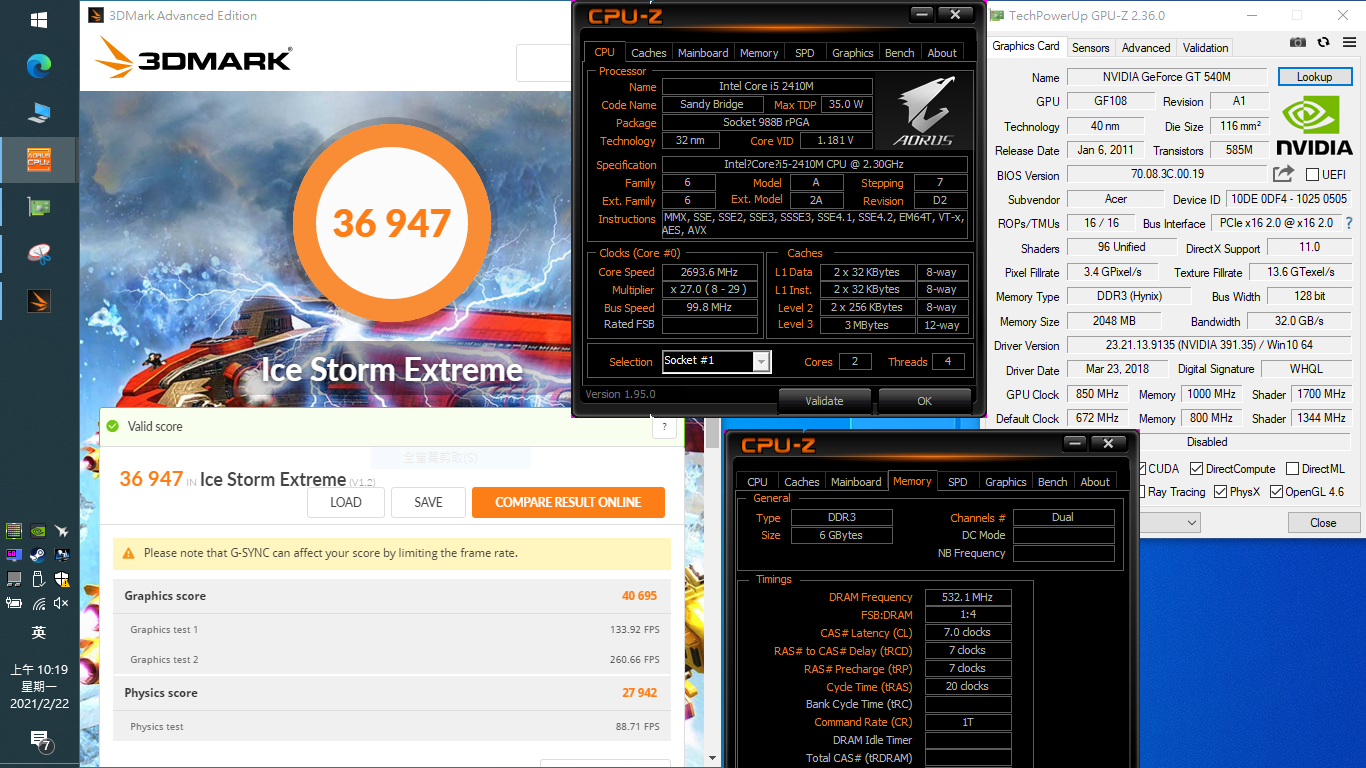This screenshot has width=1366, height=768.
Task: Switch to GPU-Z taskbar icon
Action: [39, 207]
